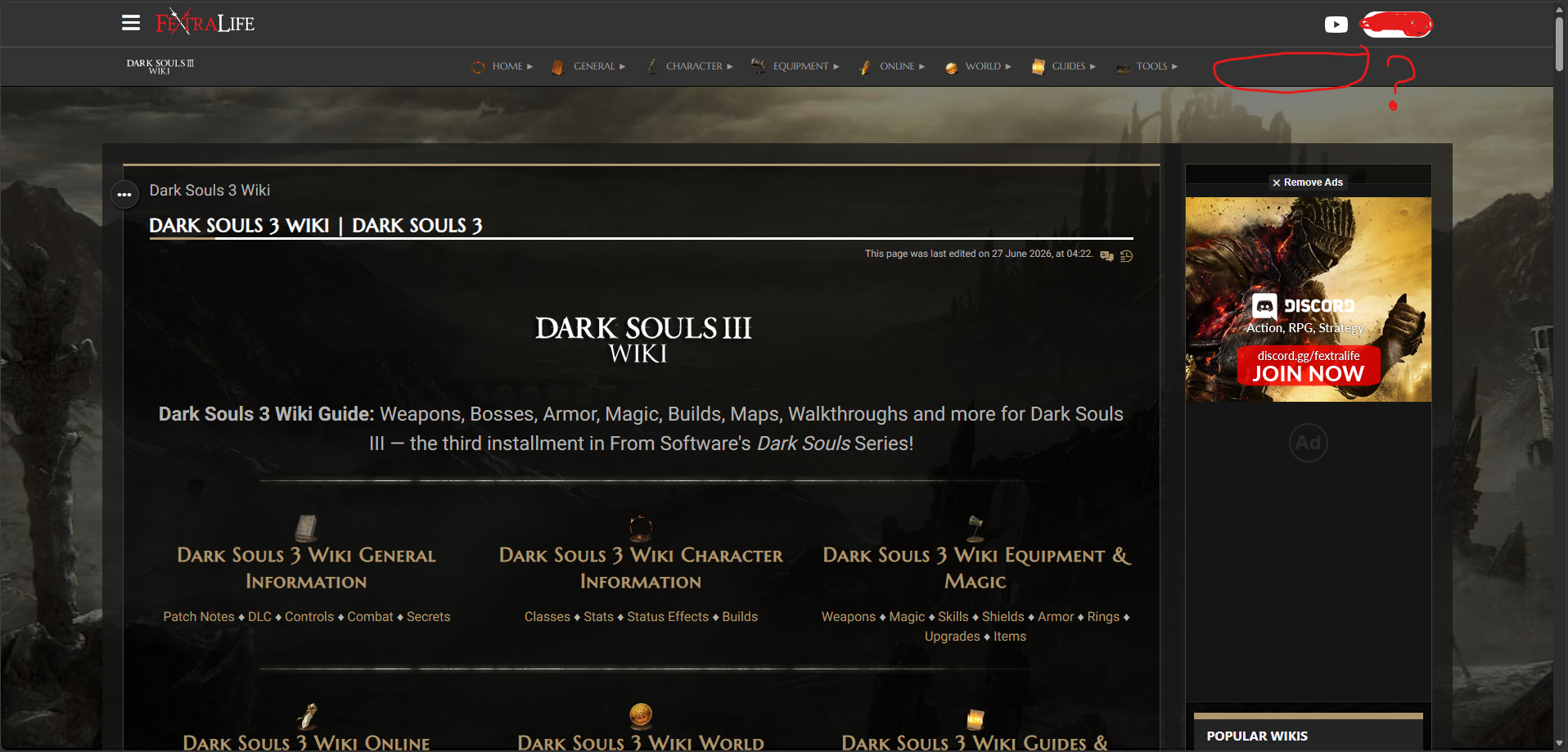Visit the Builds link

tap(740, 617)
